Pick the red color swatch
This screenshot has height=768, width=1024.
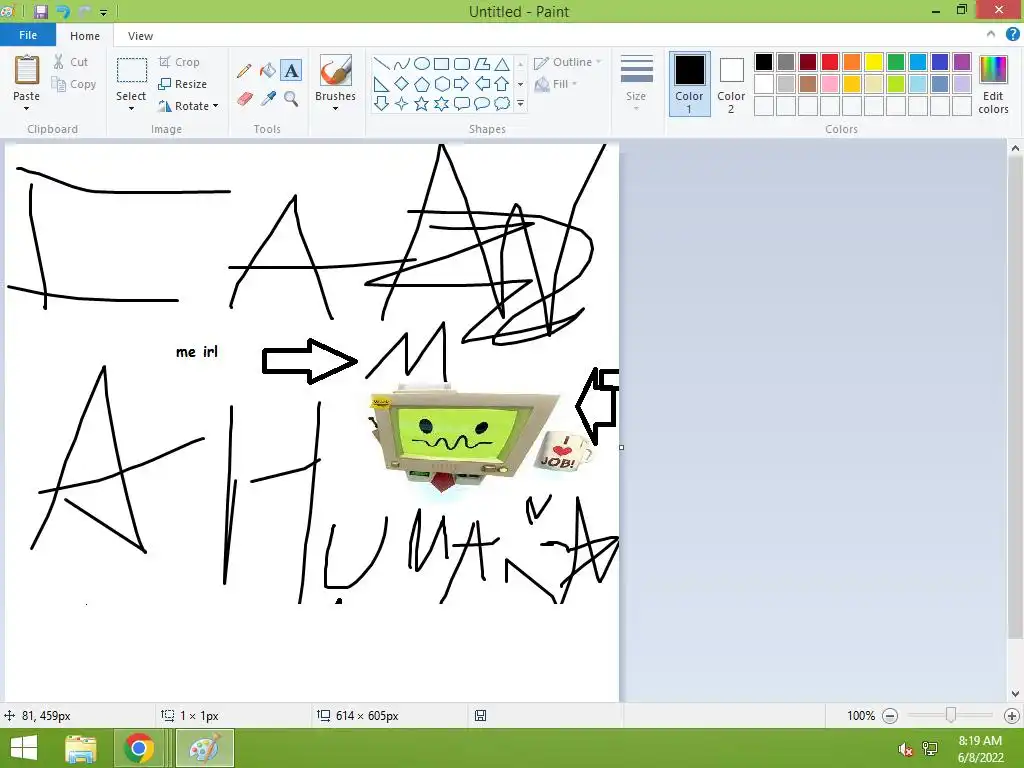pos(830,62)
